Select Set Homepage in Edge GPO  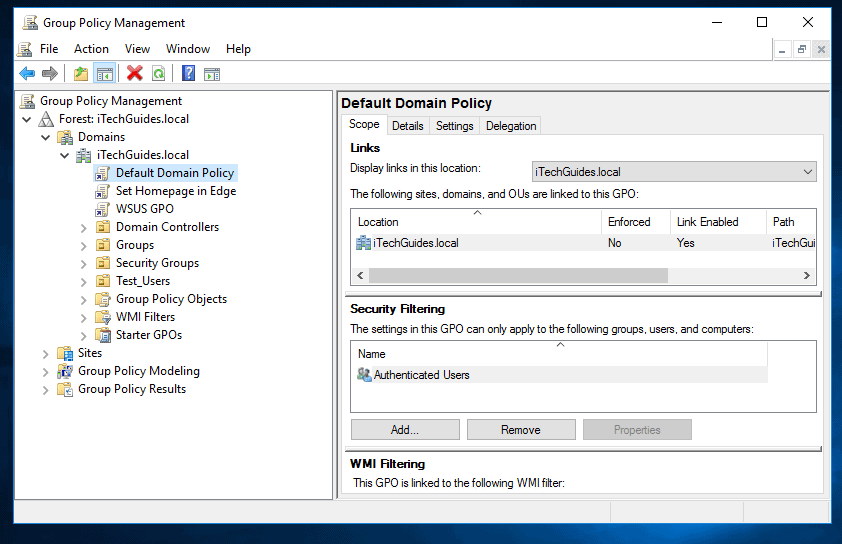click(175, 191)
